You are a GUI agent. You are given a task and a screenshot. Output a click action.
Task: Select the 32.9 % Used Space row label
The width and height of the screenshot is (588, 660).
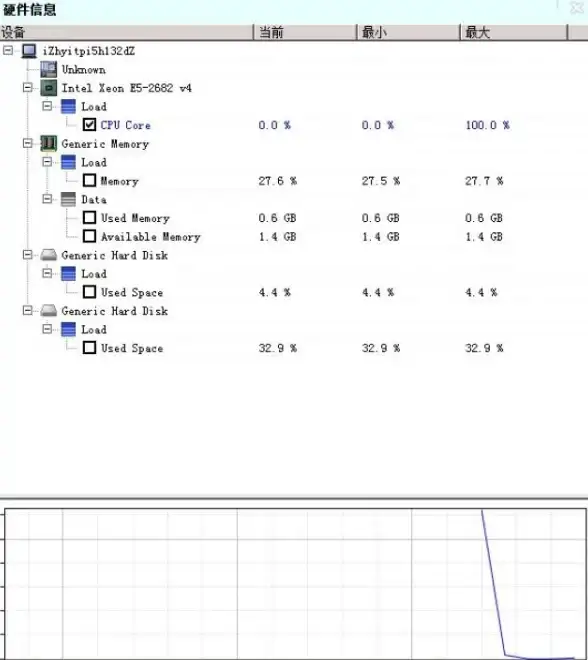click(x=132, y=348)
